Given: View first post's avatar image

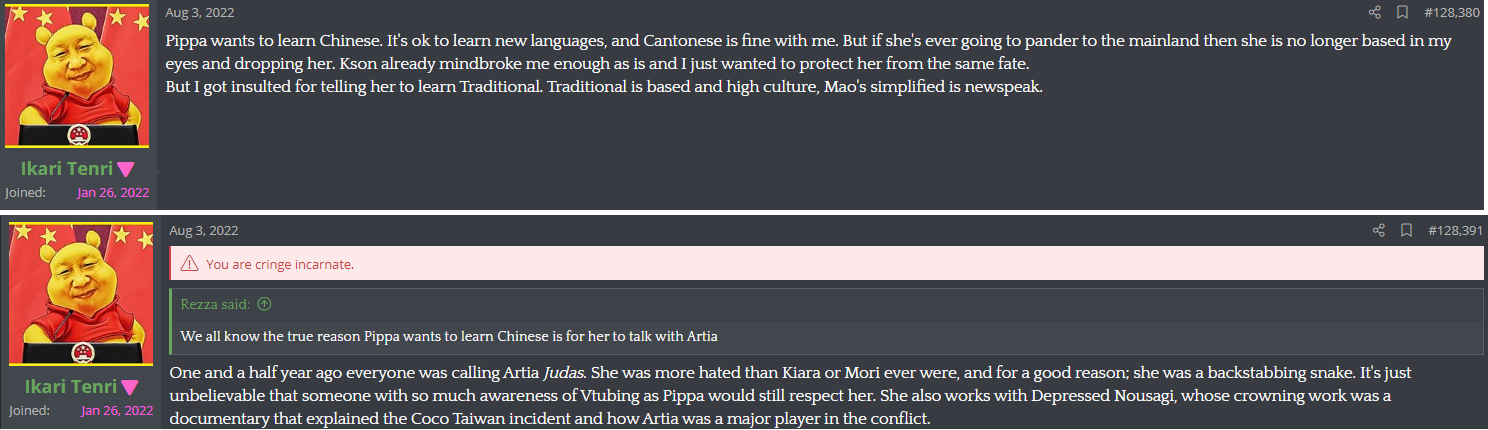Looking at the screenshot, I should coord(78,77).
